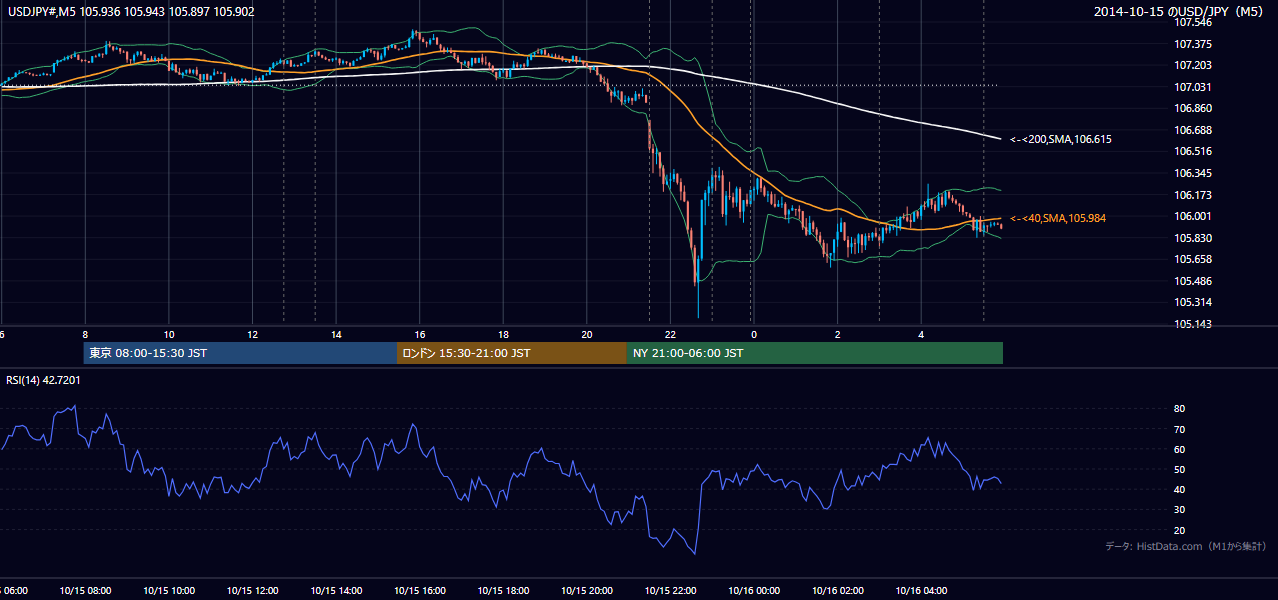Viewport: 1278px width, 600px height.
Task: Click hour label 22 under the price chart
Action: point(670,334)
